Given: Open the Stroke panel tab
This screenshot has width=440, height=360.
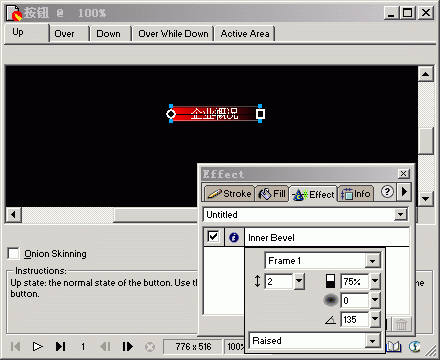Looking at the screenshot, I should point(229,194).
